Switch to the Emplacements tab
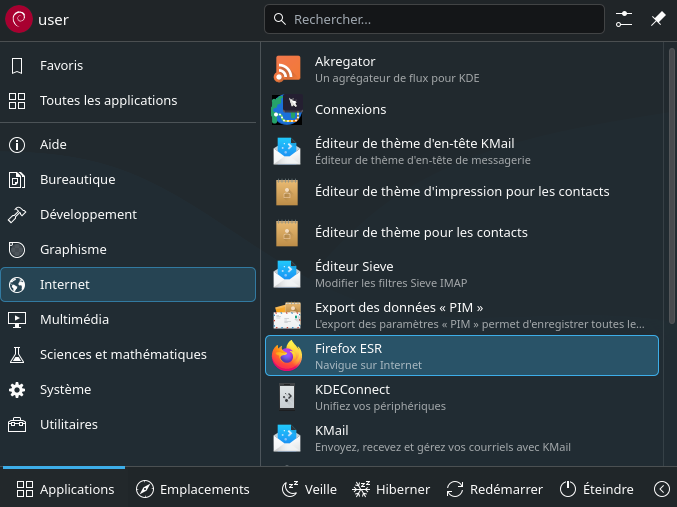Image resolution: width=677 pixels, height=507 pixels. (192, 489)
